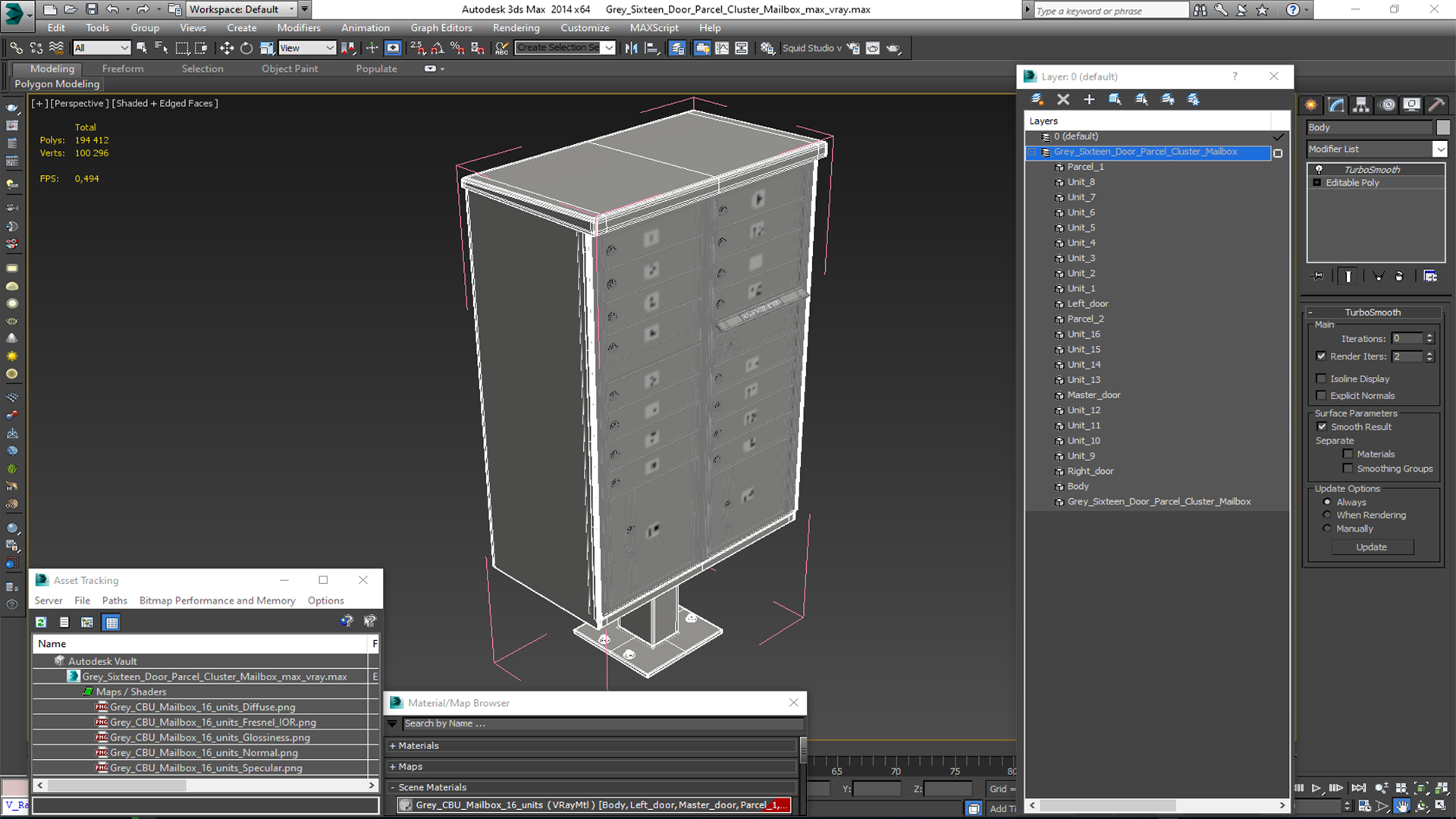Enable Separate by Materials checkbox
Image resolution: width=1456 pixels, height=819 pixels.
[1348, 454]
